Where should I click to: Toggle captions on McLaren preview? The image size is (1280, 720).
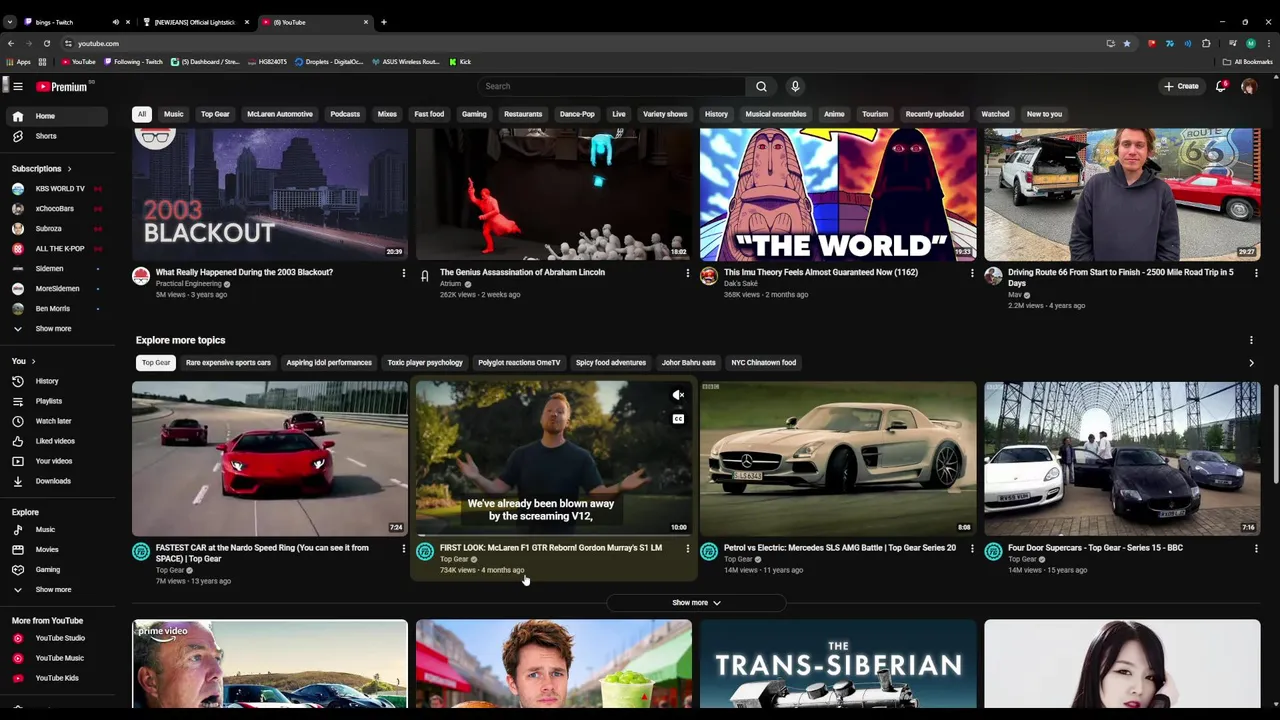pyautogui.click(x=678, y=419)
